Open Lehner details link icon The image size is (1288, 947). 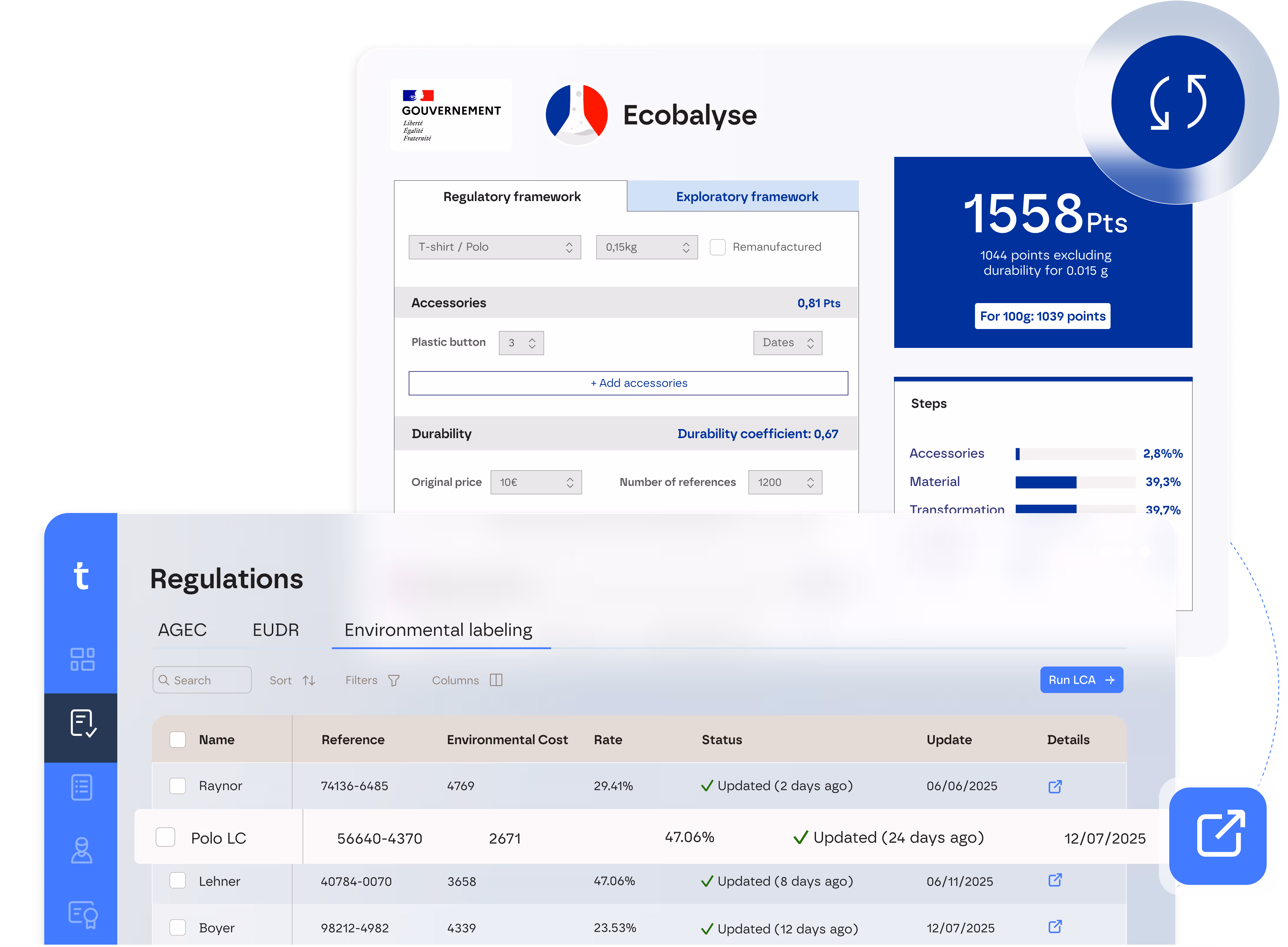click(x=1055, y=880)
